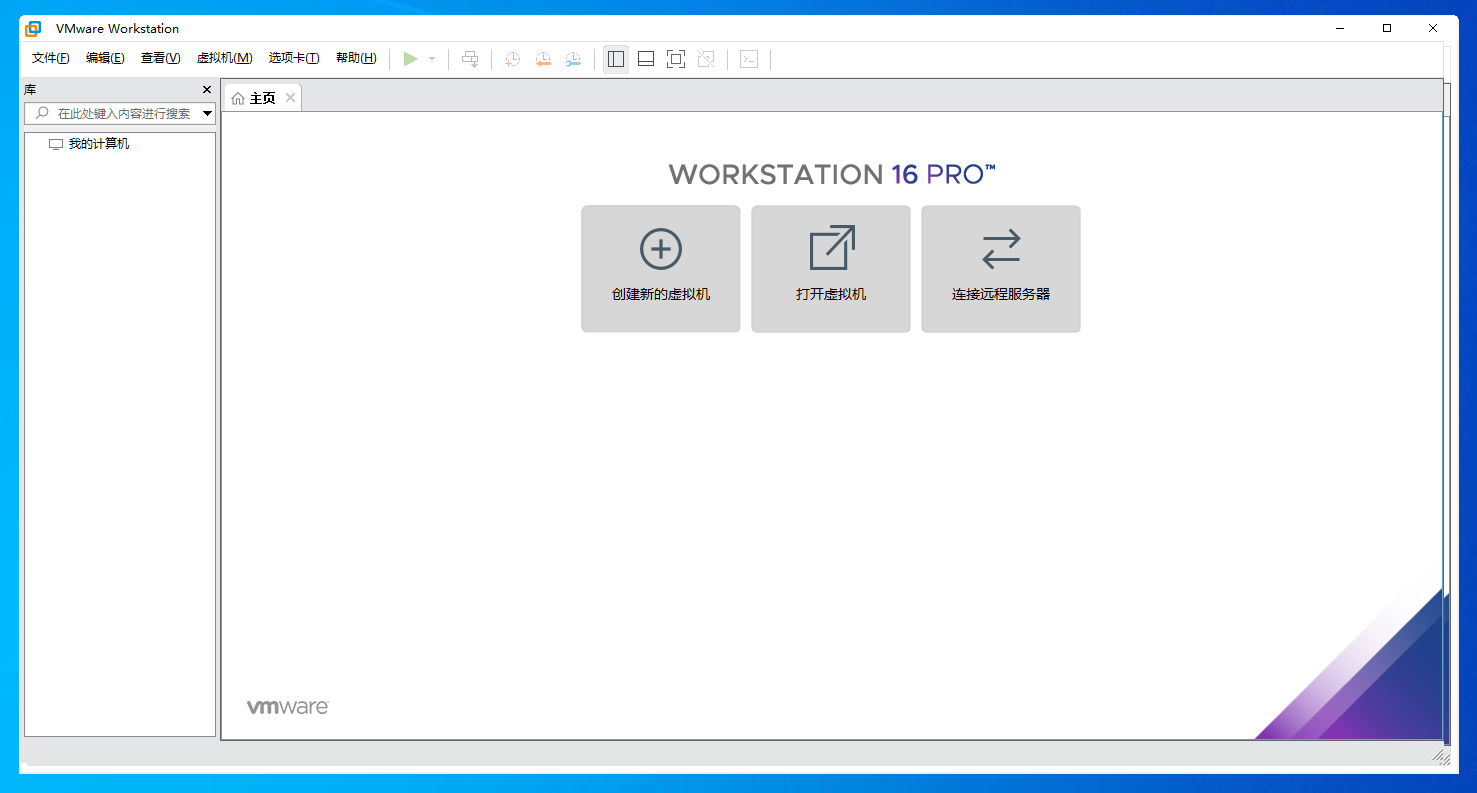Click the magnifier icon in library search
This screenshot has height=793, width=1477.
pyautogui.click(x=42, y=113)
